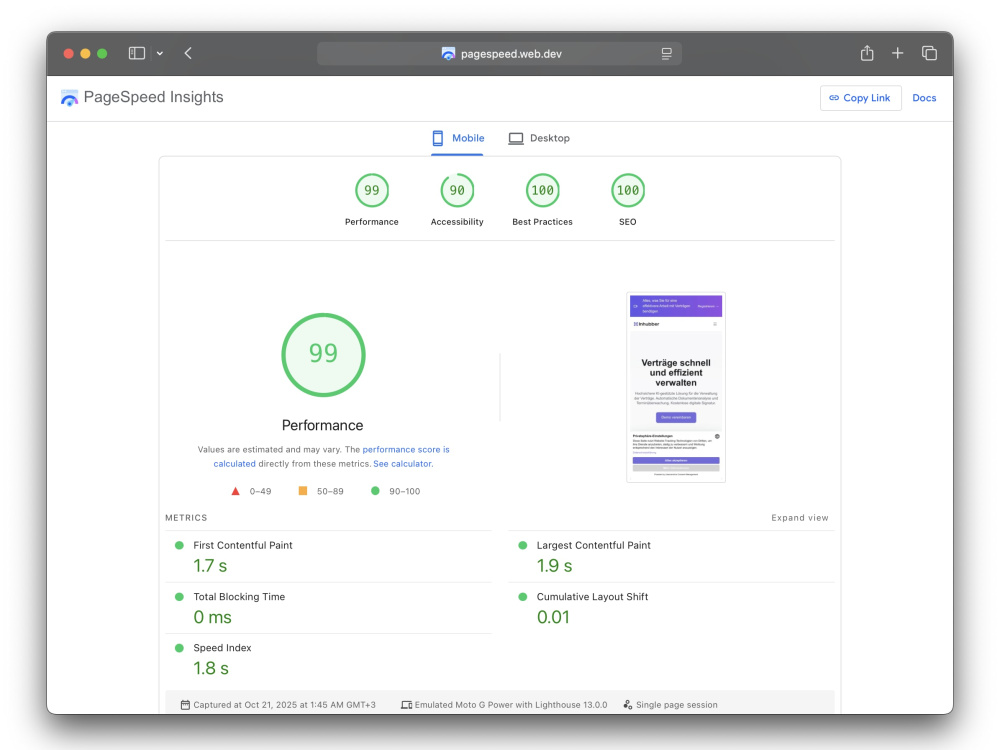Click the calendar icon beside Captured at
The image size is (1000, 750).
(185, 705)
